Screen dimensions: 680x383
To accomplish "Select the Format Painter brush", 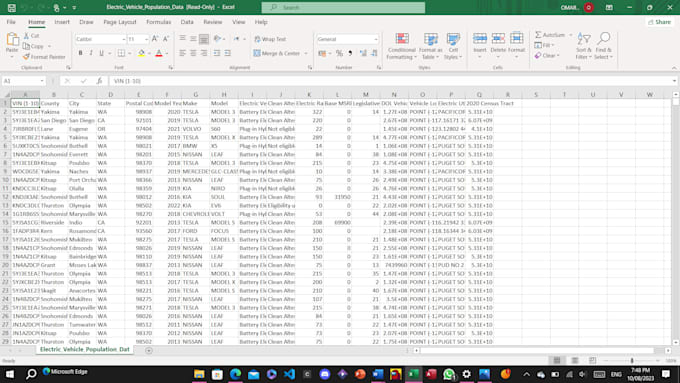I will tap(26, 57).
